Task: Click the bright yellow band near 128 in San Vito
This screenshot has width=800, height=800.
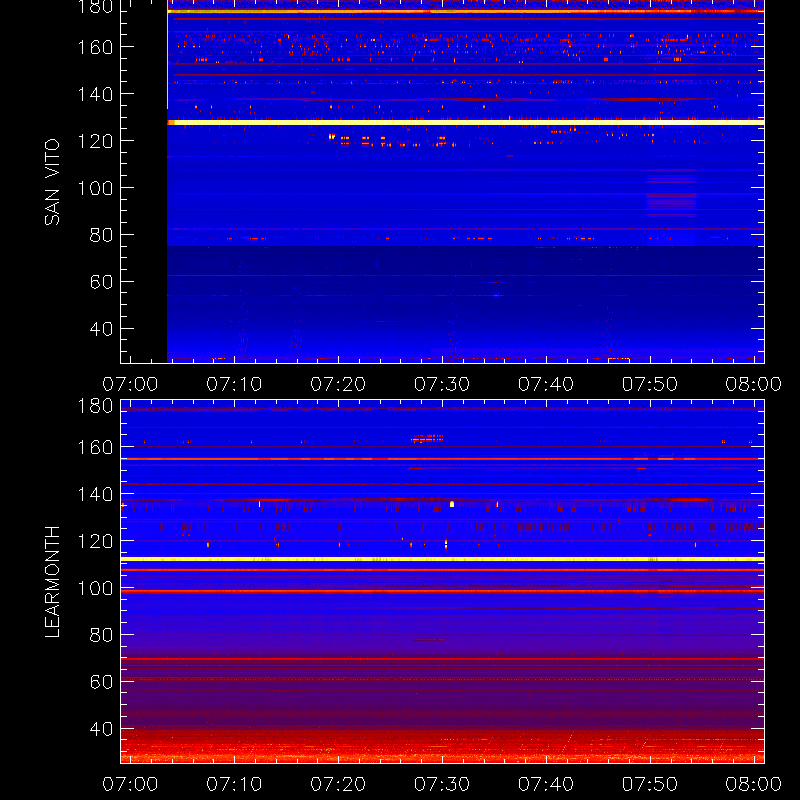Action: (x=466, y=122)
